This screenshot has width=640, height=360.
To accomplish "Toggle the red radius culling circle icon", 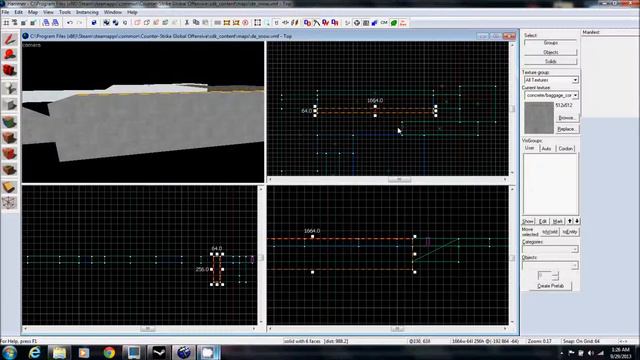I will click(x=245, y=23).
